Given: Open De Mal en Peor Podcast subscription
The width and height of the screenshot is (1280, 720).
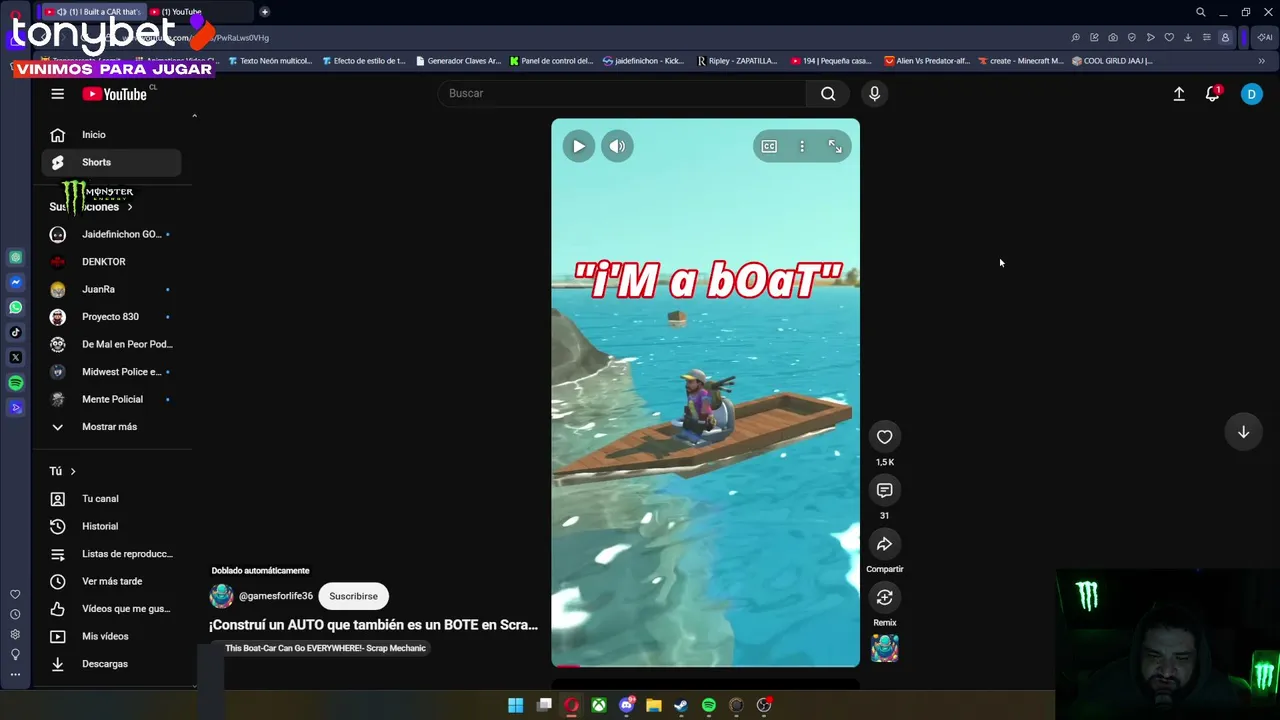Looking at the screenshot, I should coord(111,344).
